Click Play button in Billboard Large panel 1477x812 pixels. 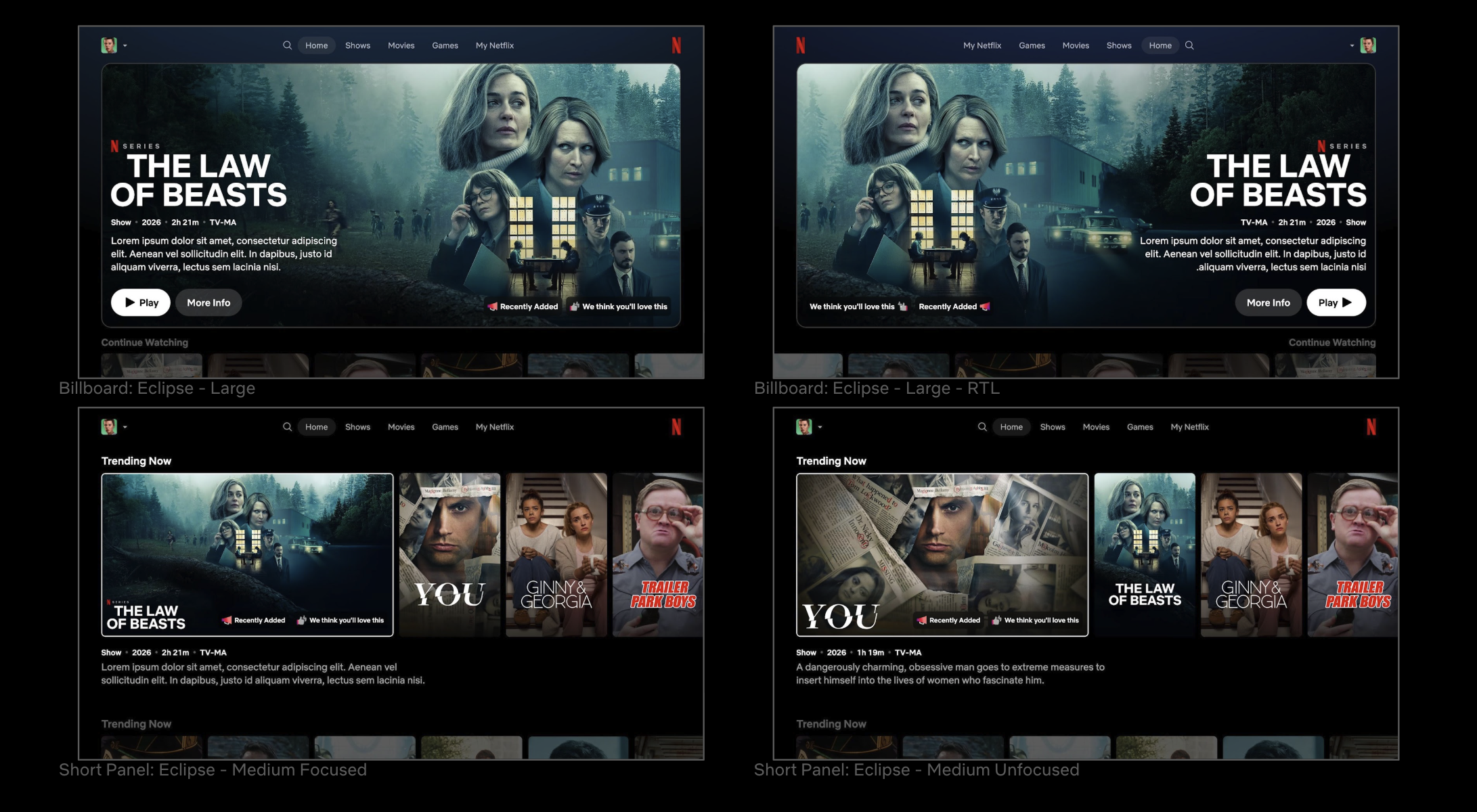[x=141, y=302]
